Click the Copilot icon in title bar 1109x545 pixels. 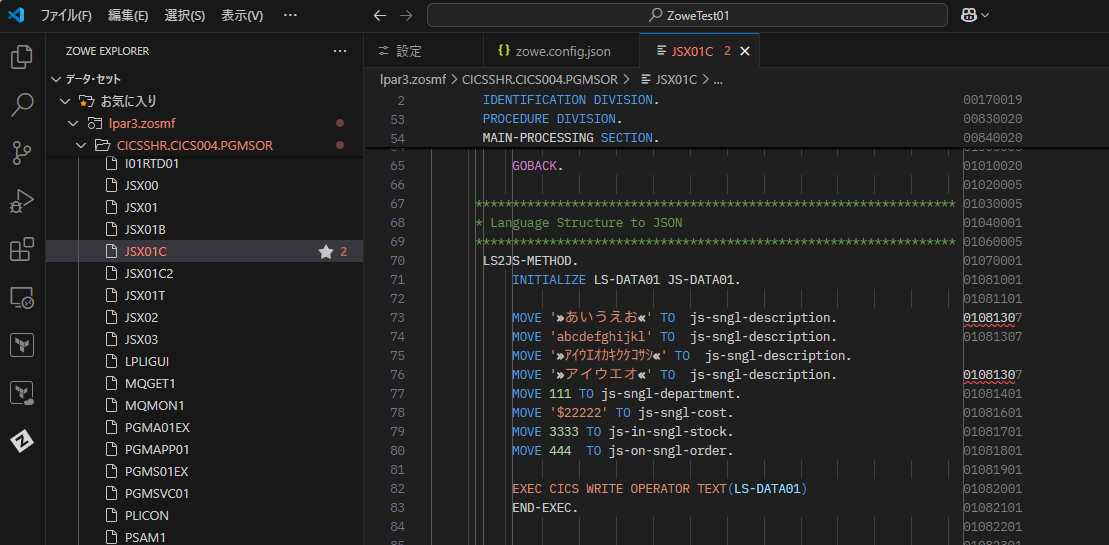[969, 15]
